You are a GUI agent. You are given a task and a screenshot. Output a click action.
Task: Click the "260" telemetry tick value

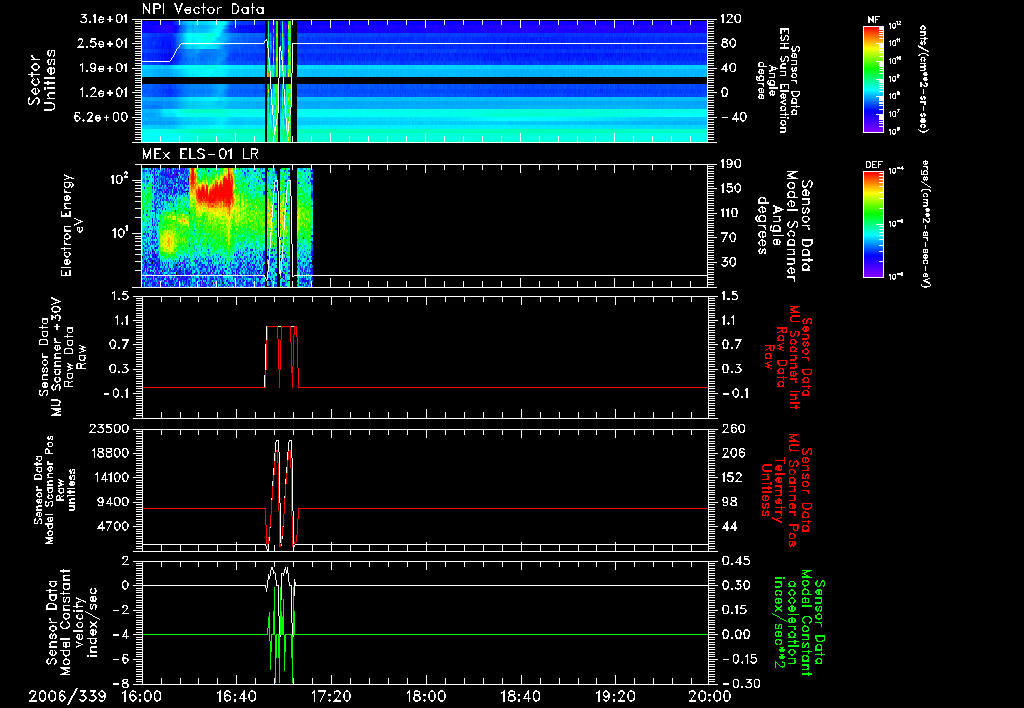(x=731, y=428)
